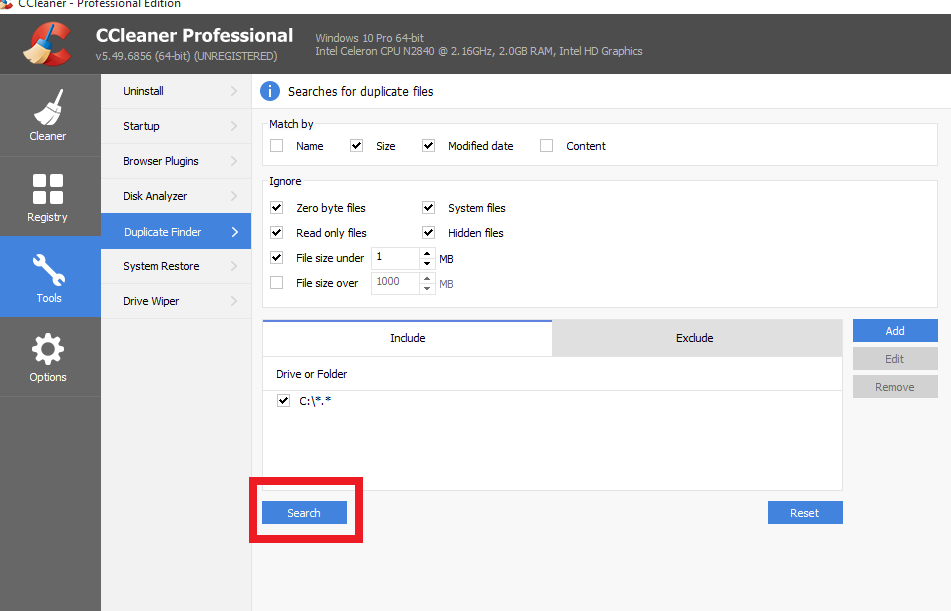Open System Restore tool
This screenshot has height=611, width=951.
click(176, 266)
